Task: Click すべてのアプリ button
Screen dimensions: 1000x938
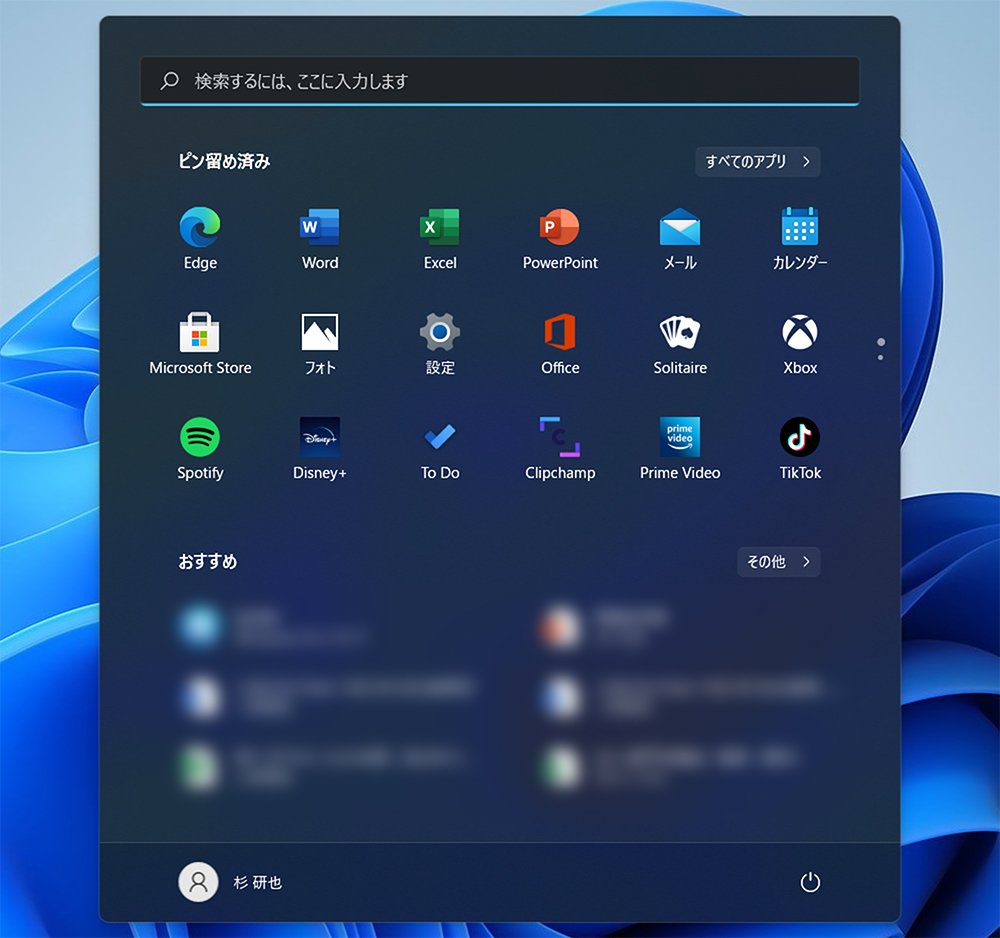Action: [x=758, y=162]
